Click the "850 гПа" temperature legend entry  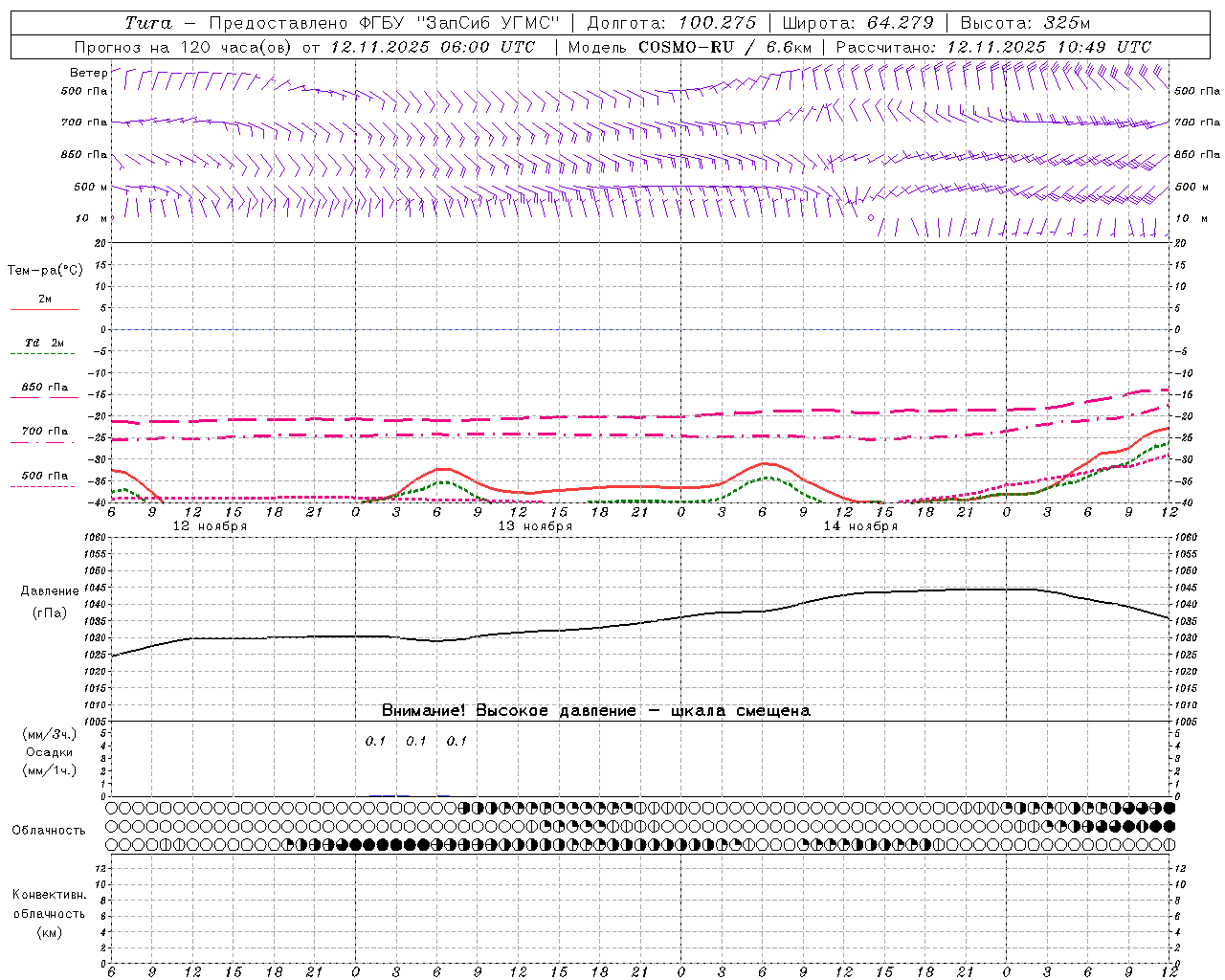[45, 388]
